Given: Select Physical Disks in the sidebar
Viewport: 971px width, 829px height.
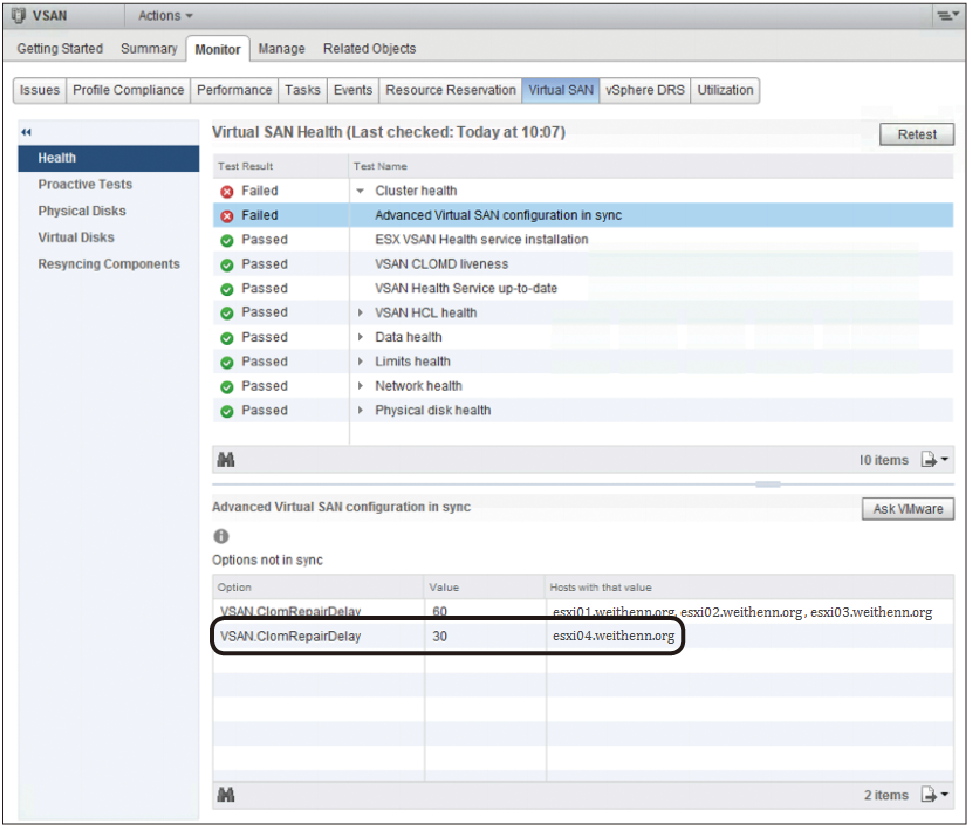Looking at the screenshot, I should [x=82, y=211].
